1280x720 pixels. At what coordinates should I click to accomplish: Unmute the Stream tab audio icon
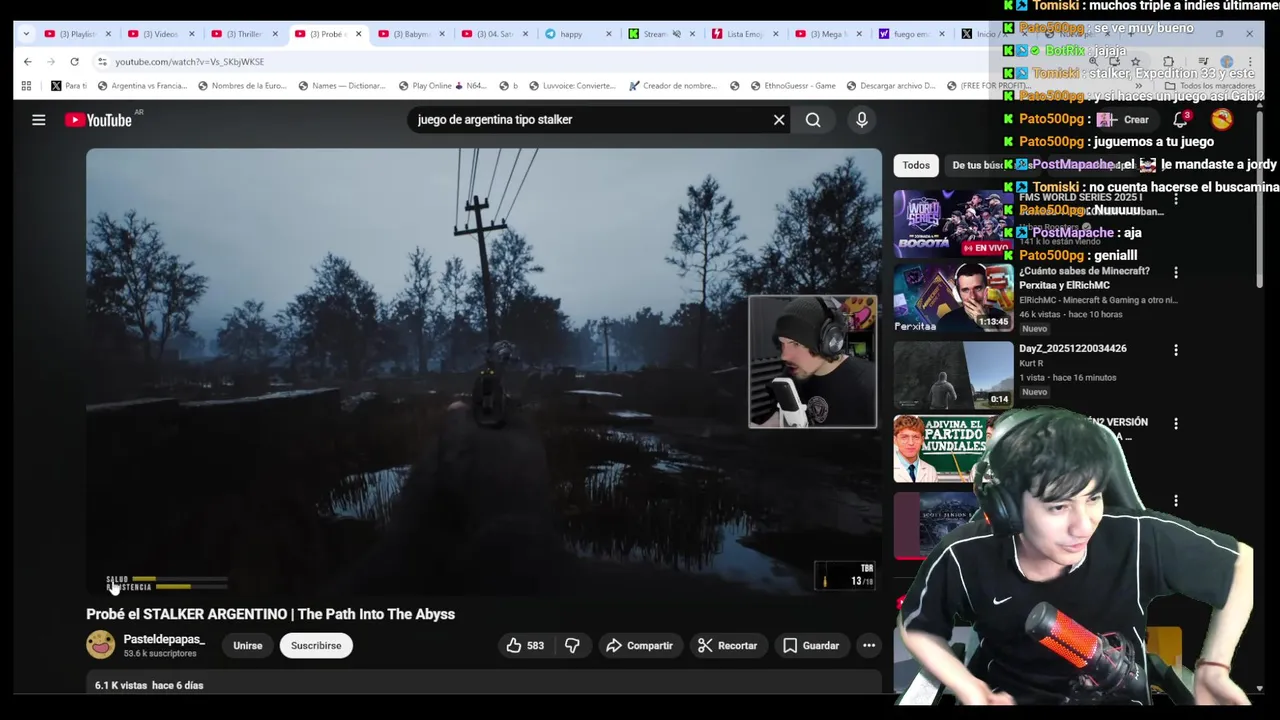(x=676, y=34)
